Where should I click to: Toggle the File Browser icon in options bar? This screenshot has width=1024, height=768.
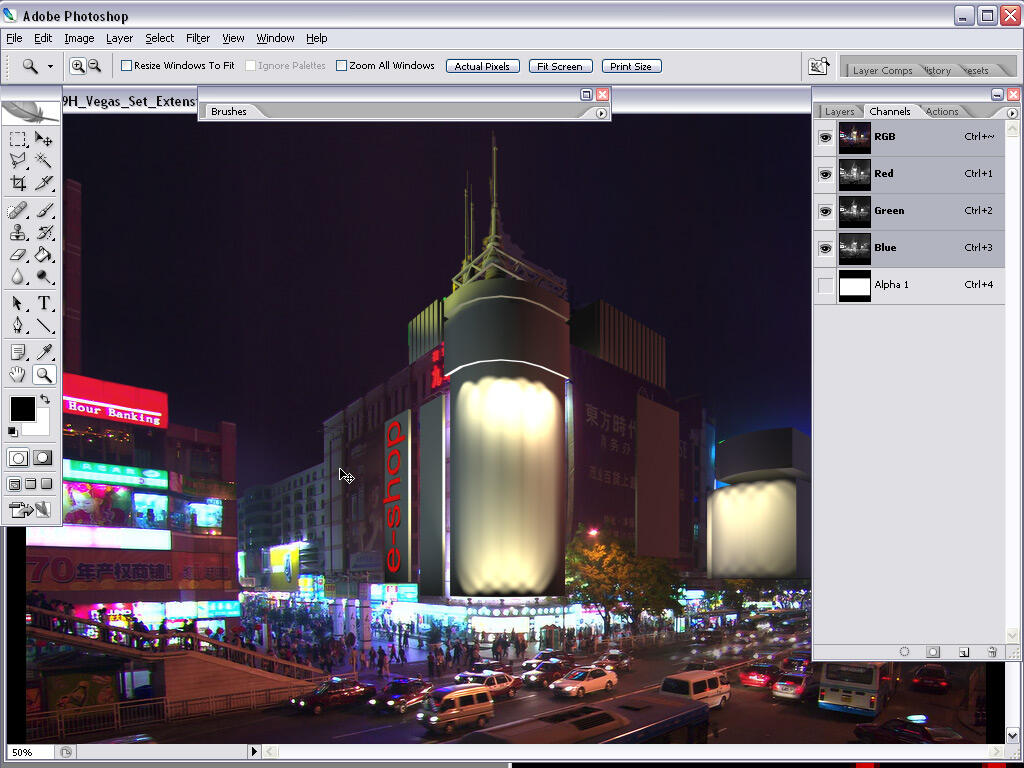tap(818, 66)
